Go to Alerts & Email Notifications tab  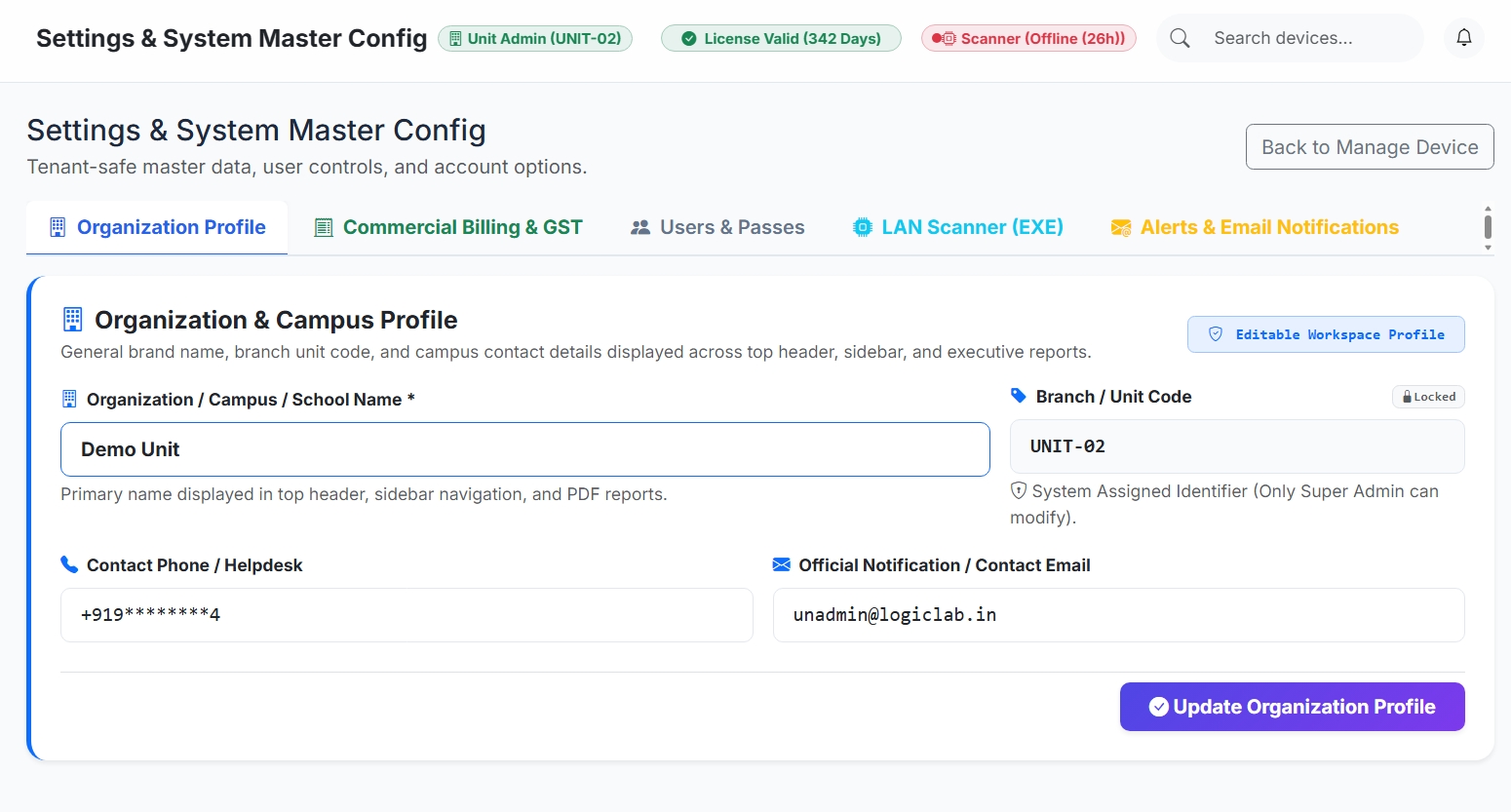(x=1255, y=227)
